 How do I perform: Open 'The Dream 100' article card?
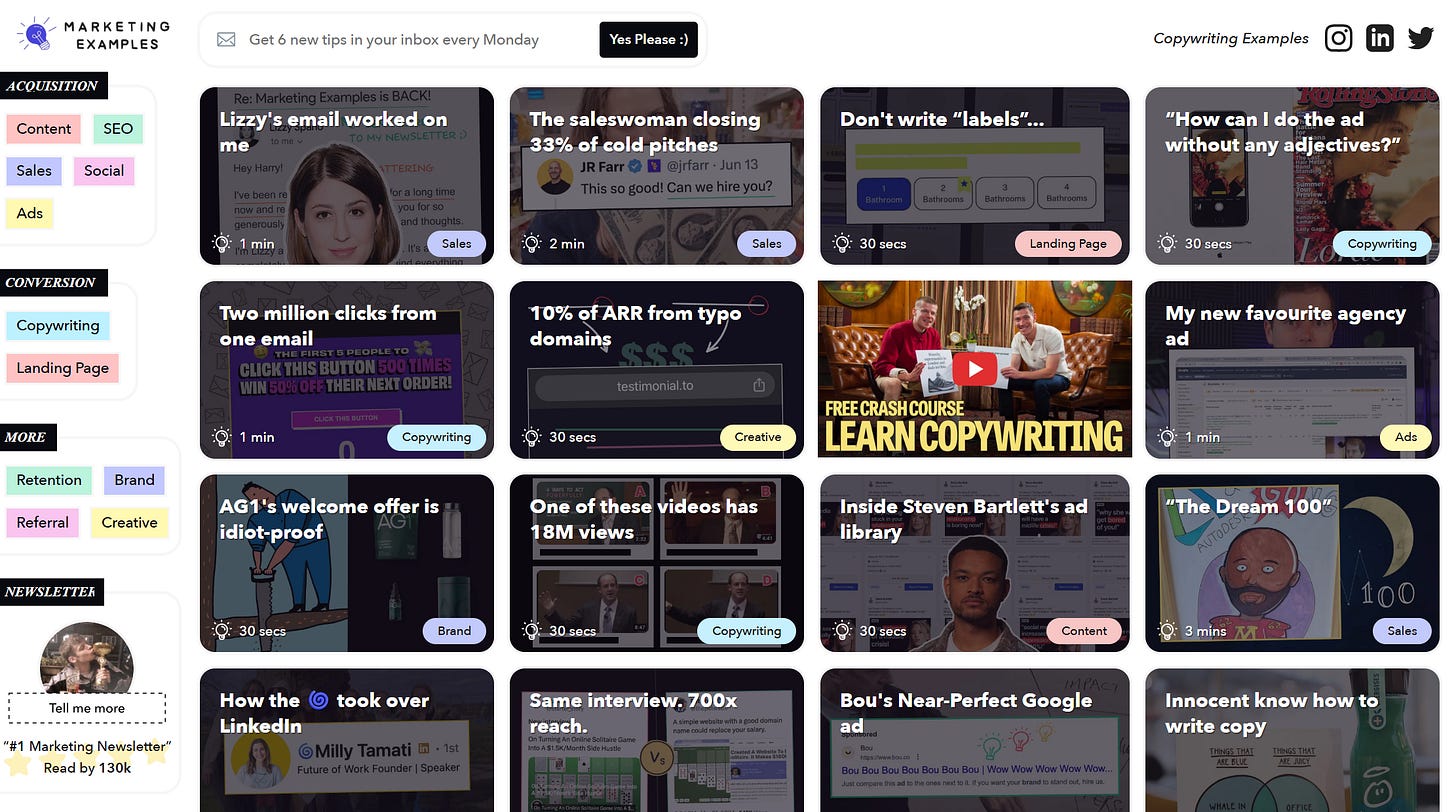1292,563
